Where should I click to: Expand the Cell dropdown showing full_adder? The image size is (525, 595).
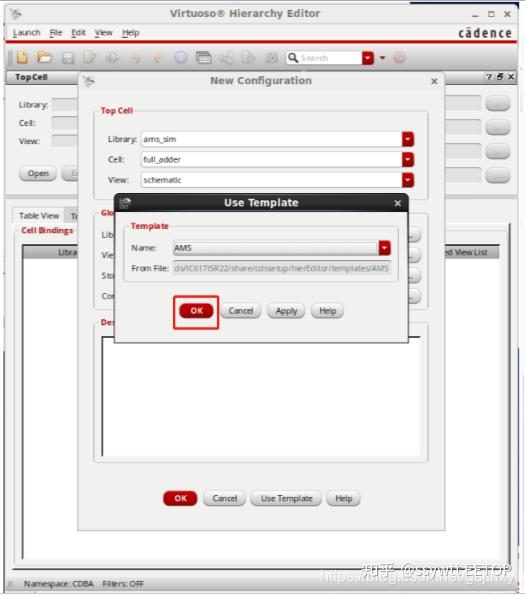(408, 160)
